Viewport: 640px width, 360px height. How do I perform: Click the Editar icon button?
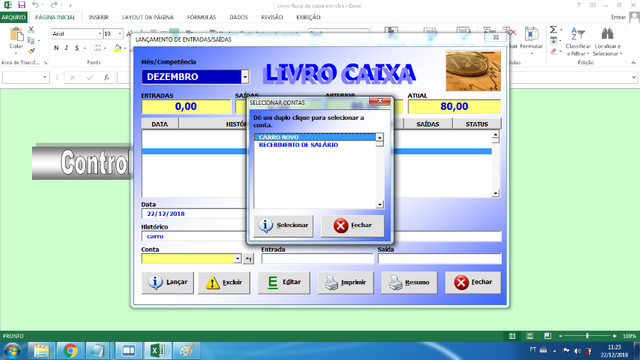click(x=284, y=282)
